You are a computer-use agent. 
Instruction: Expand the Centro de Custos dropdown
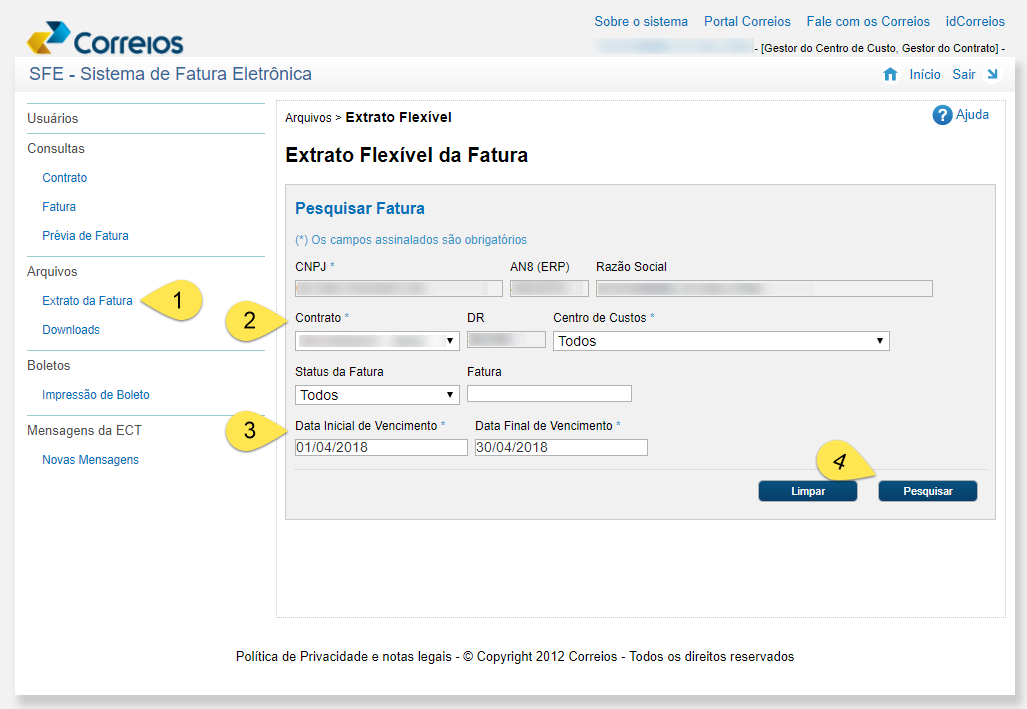[x=721, y=341]
